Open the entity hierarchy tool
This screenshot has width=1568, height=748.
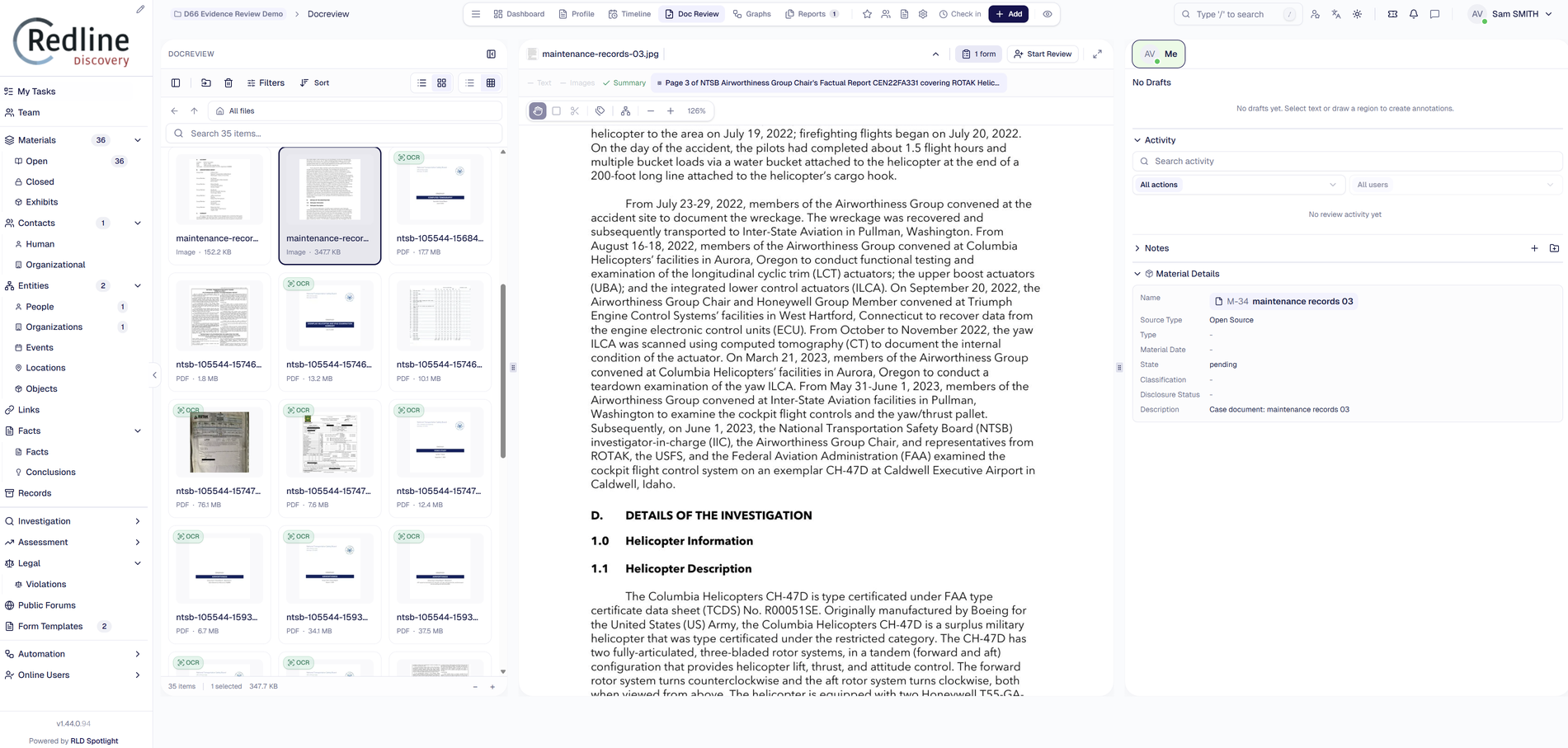(626, 111)
